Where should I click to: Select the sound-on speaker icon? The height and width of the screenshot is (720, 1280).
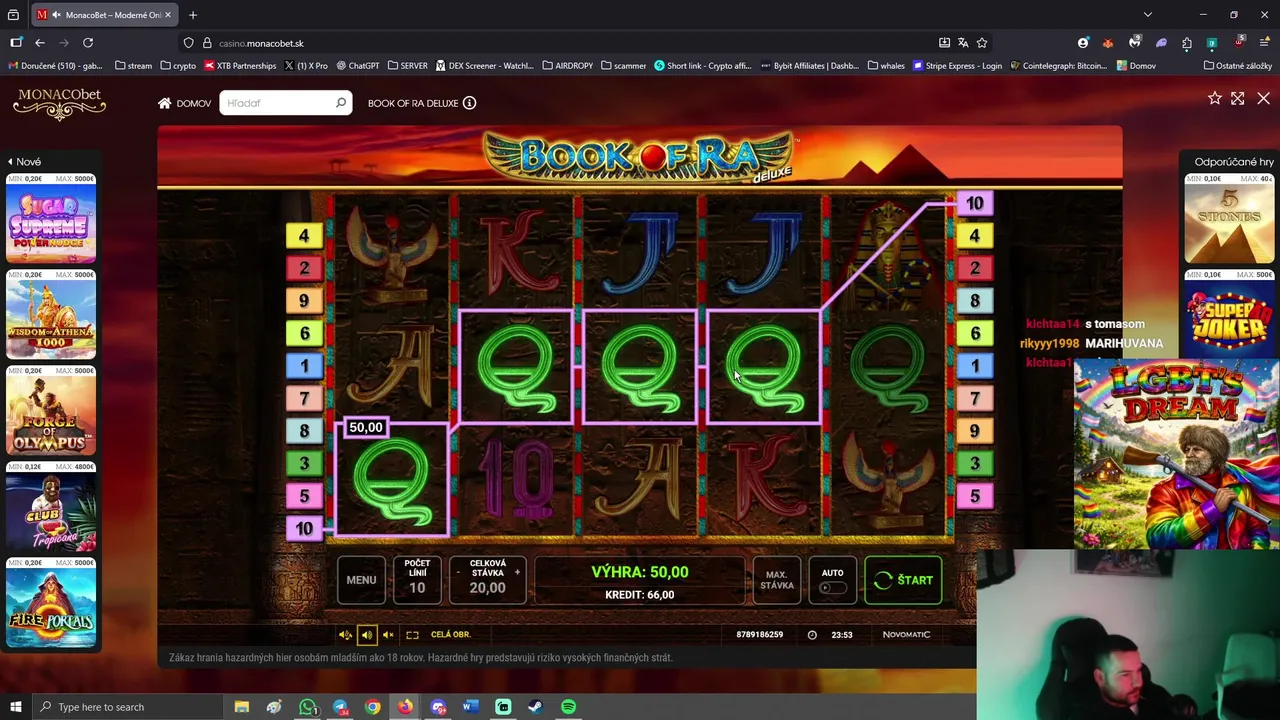click(x=366, y=635)
